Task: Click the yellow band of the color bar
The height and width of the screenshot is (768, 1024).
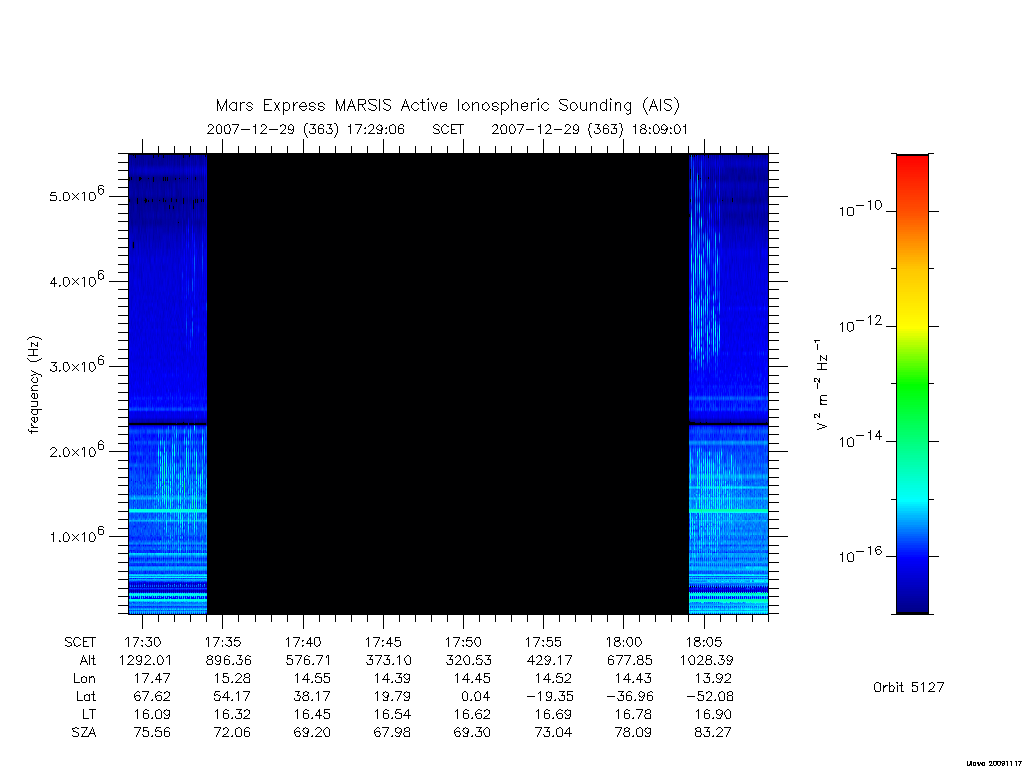Action: [912, 313]
